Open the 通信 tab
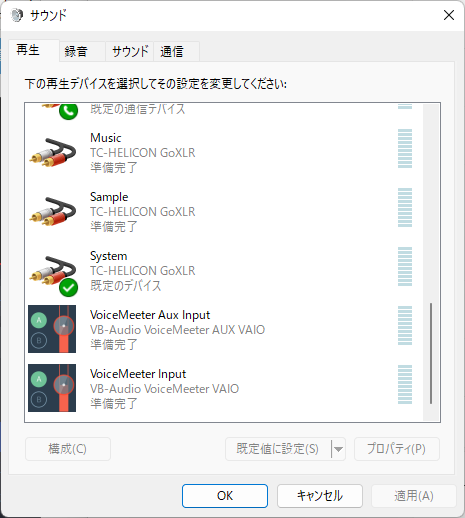Viewport: 465px width, 518px height. (177, 52)
